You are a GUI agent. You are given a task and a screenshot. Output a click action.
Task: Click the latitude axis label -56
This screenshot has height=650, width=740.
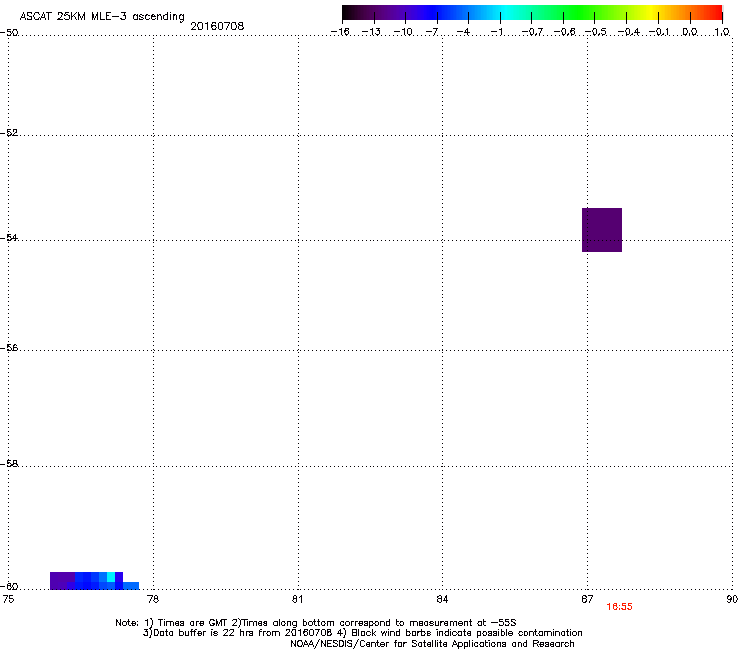(x=9, y=347)
